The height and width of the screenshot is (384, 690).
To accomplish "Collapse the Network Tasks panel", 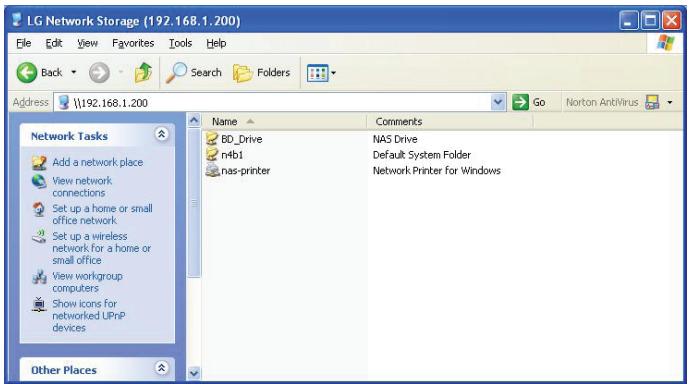I will (161, 134).
